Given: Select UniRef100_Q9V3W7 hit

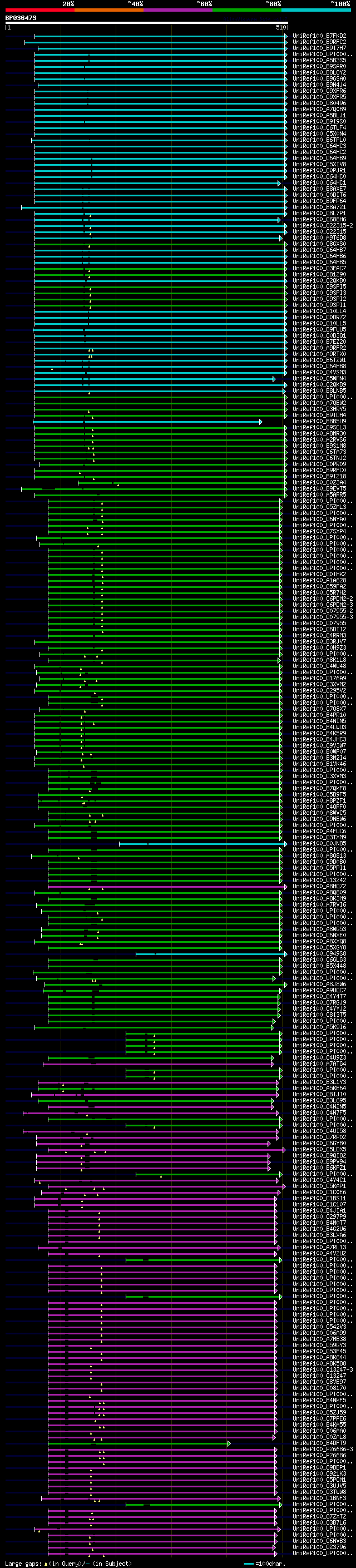Looking at the screenshot, I should tap(319, 746).
